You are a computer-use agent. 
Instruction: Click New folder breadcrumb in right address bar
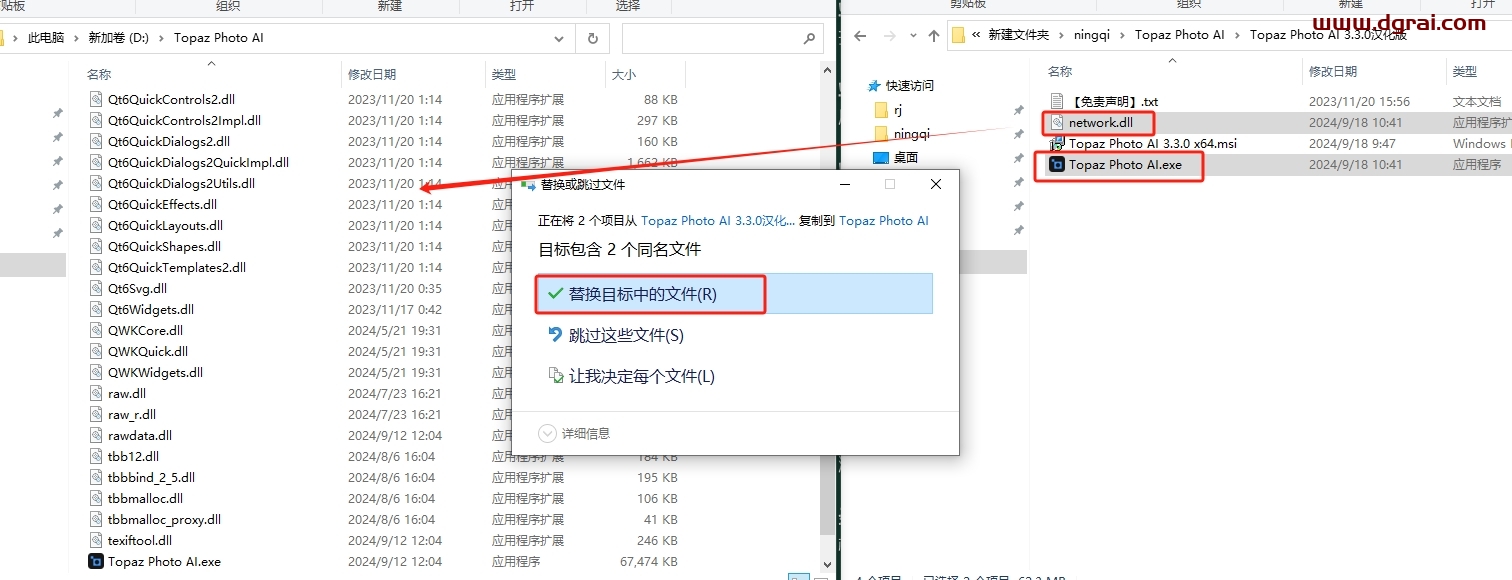1019,35
